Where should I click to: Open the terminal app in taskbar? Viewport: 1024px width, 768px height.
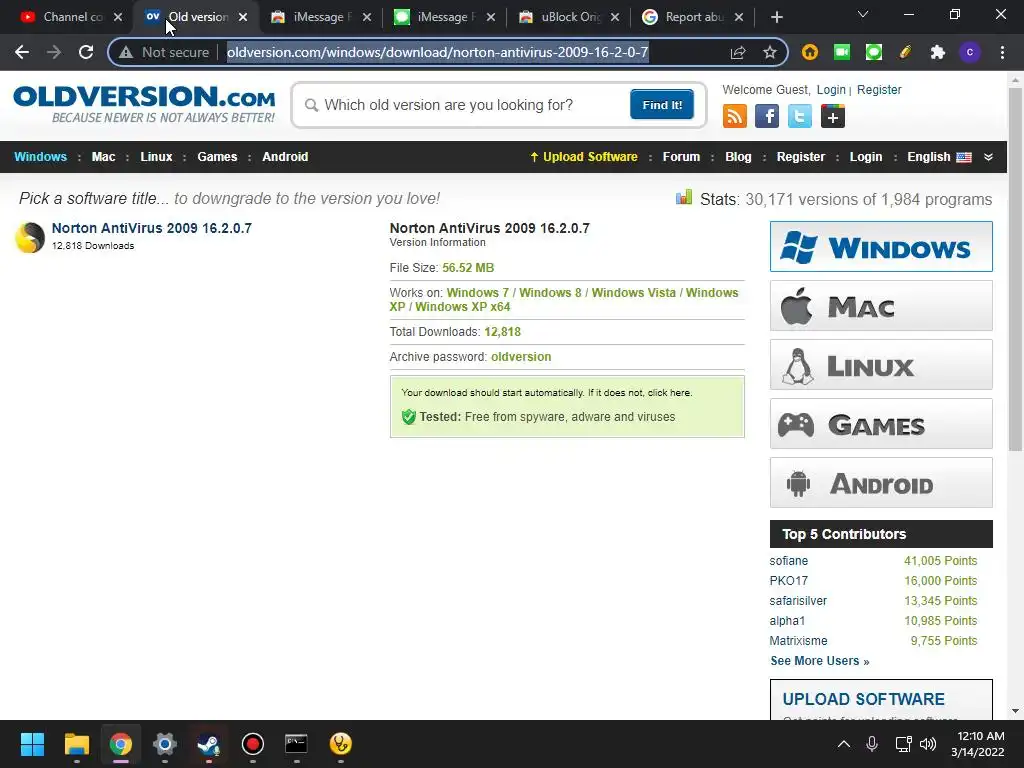(296, 744)
